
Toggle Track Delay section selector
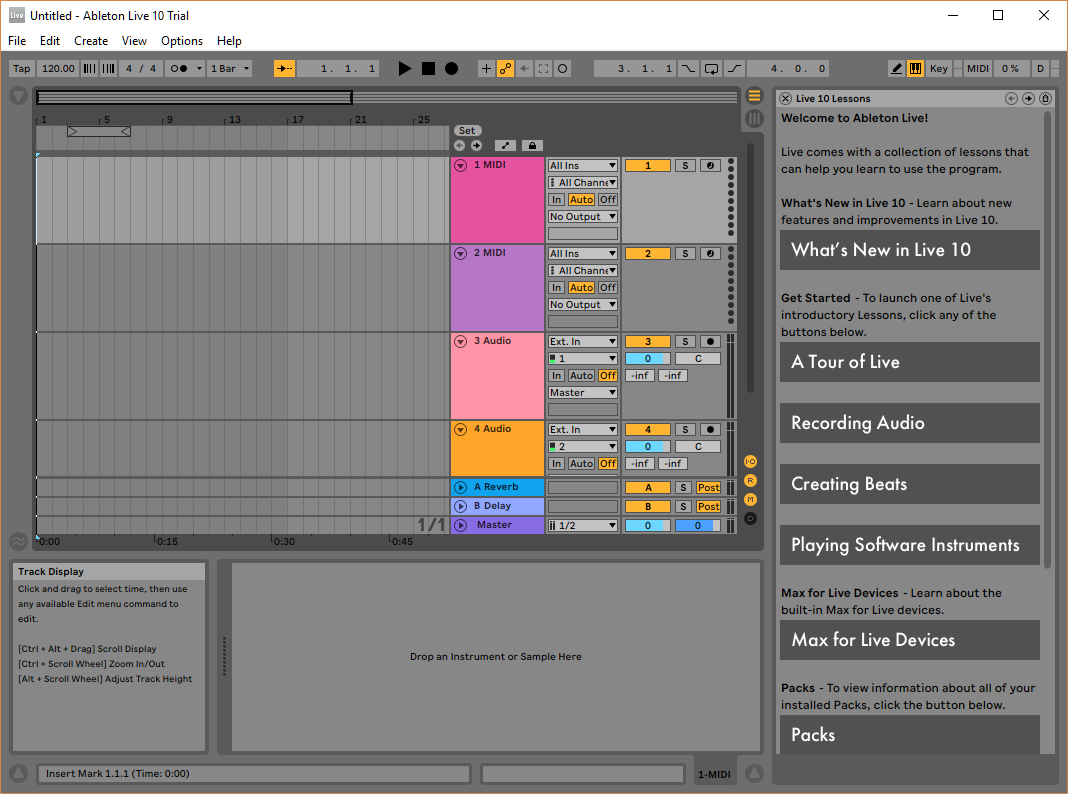coord(751,519)
